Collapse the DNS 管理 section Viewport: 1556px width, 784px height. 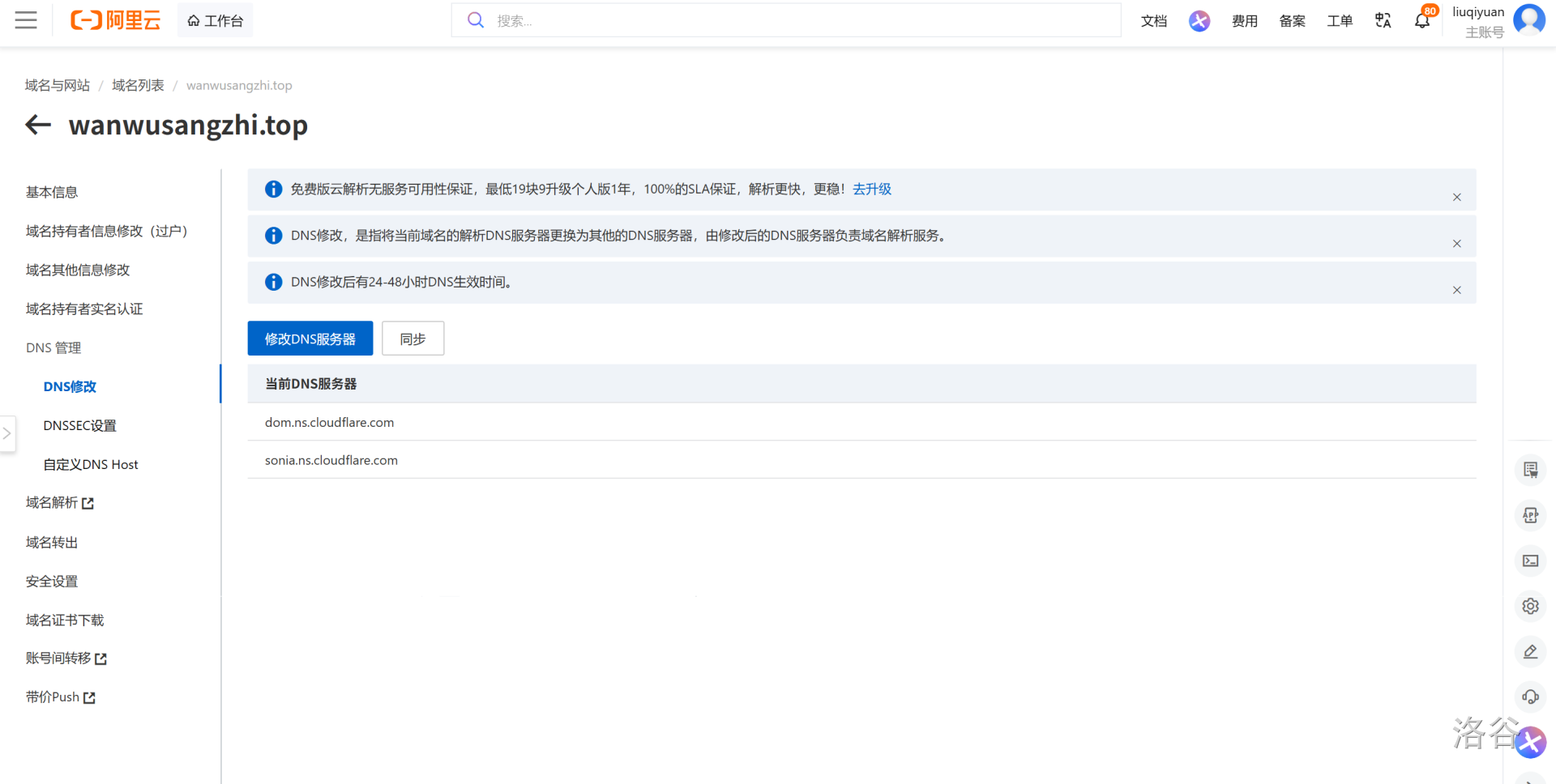pyautogui.click(x=53, y=347)
